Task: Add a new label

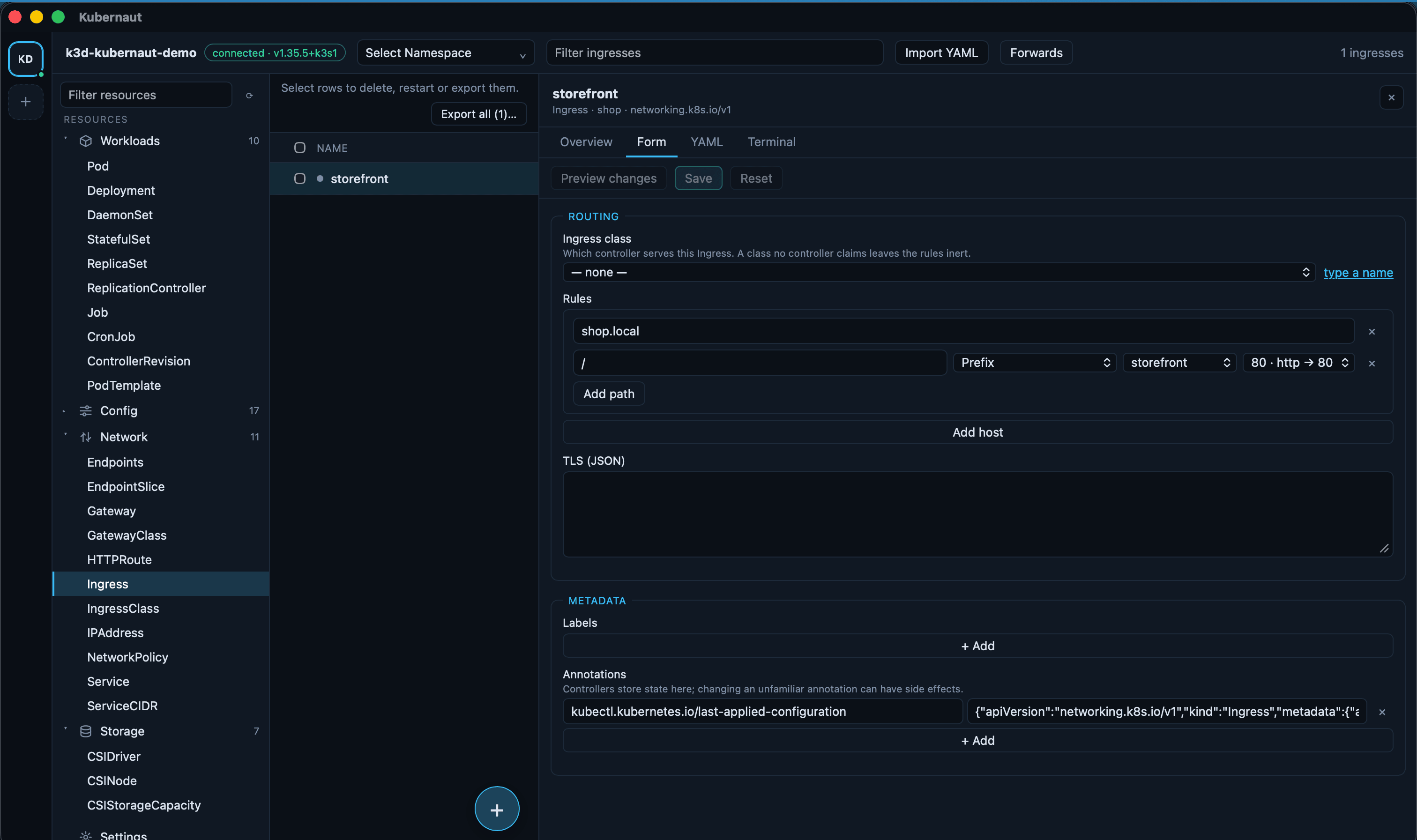Action: (x=977, y=646)
